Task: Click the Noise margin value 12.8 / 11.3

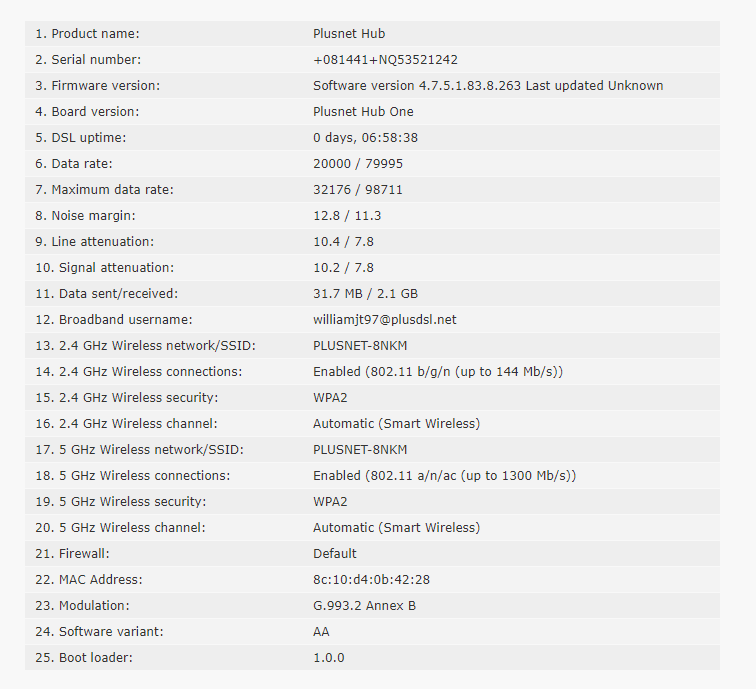Action: (x=347, y=216)
